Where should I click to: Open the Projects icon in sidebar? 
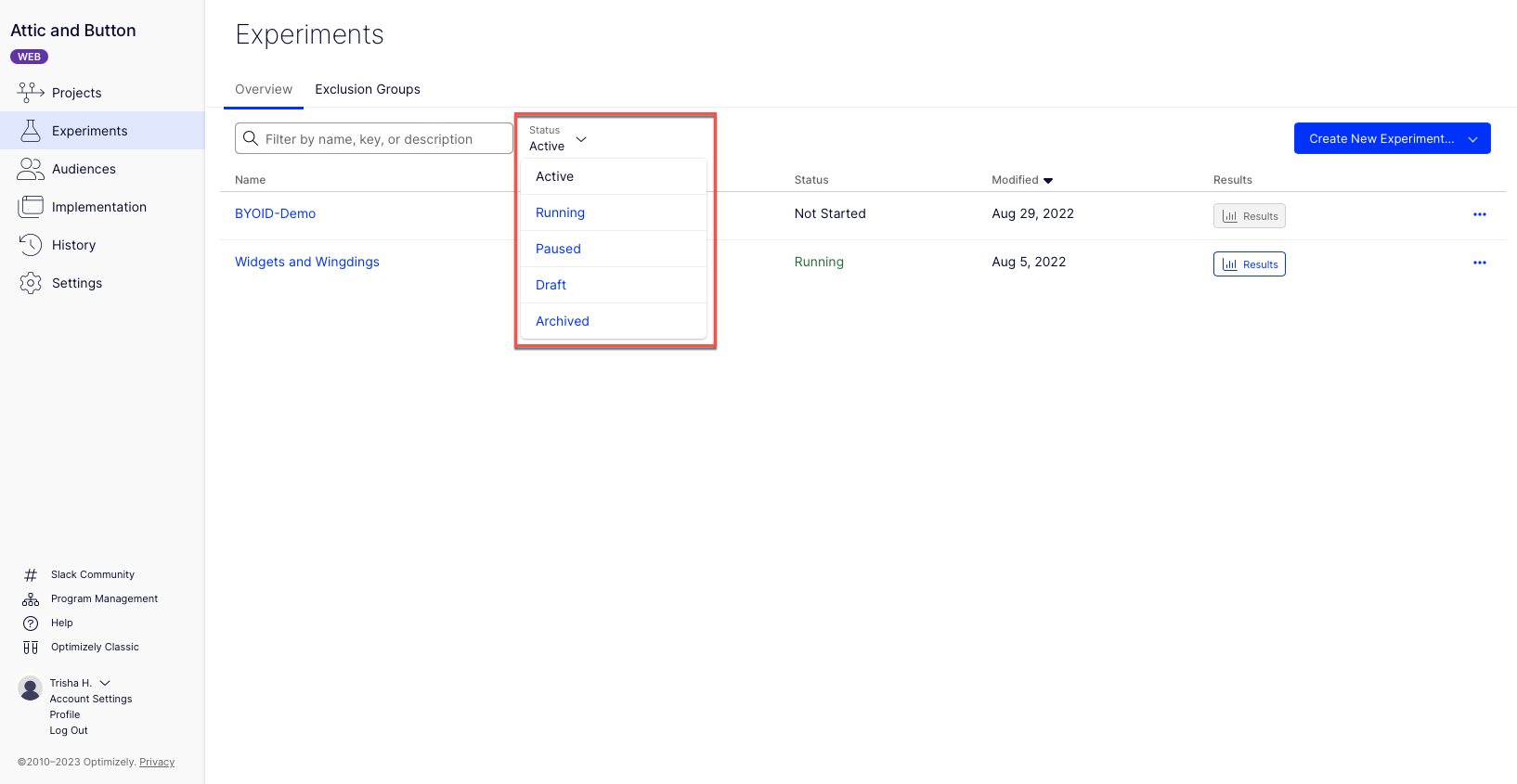(x=31, y=92)
